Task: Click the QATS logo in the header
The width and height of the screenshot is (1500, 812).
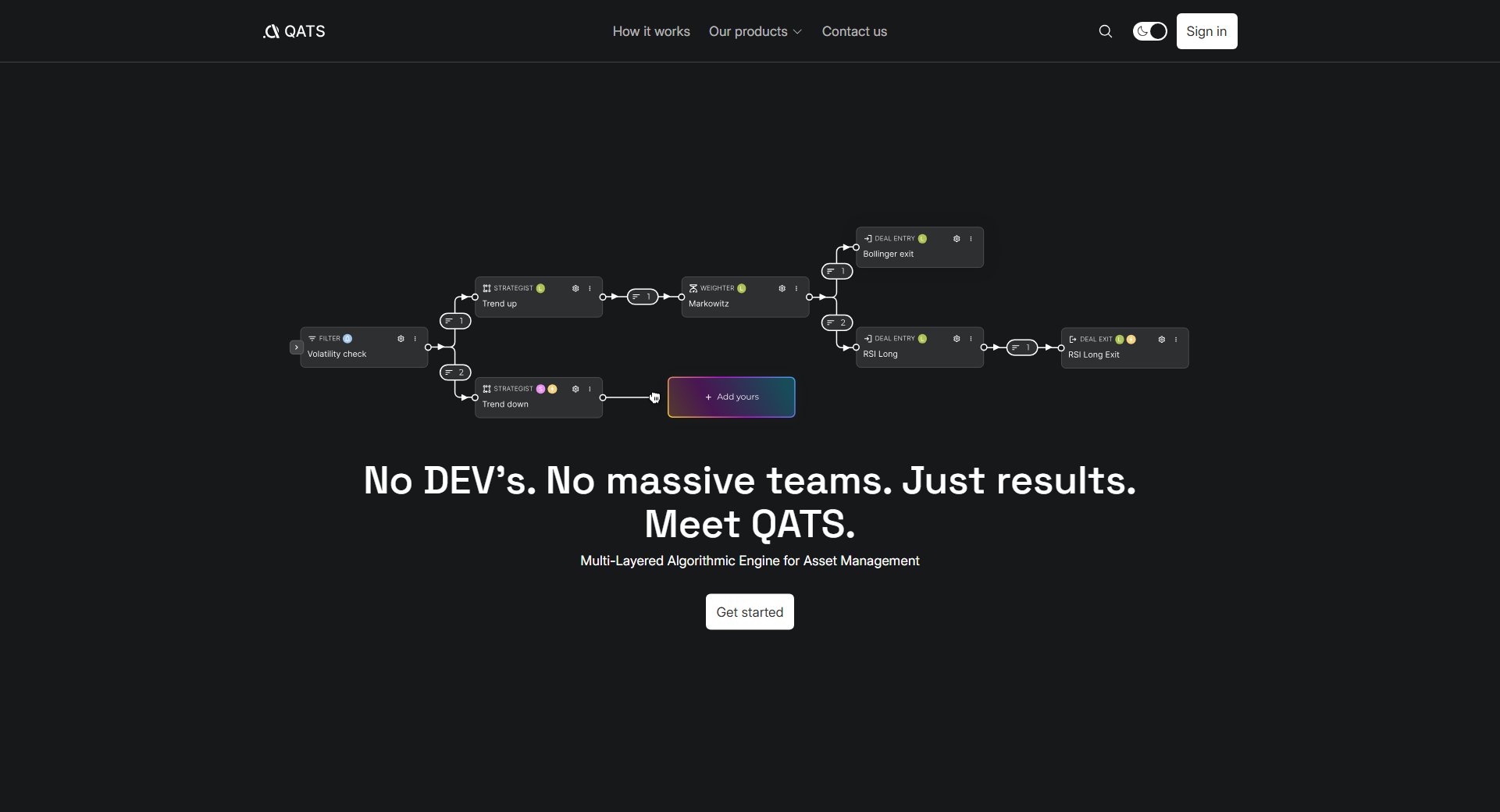Action: pos(294,31)
